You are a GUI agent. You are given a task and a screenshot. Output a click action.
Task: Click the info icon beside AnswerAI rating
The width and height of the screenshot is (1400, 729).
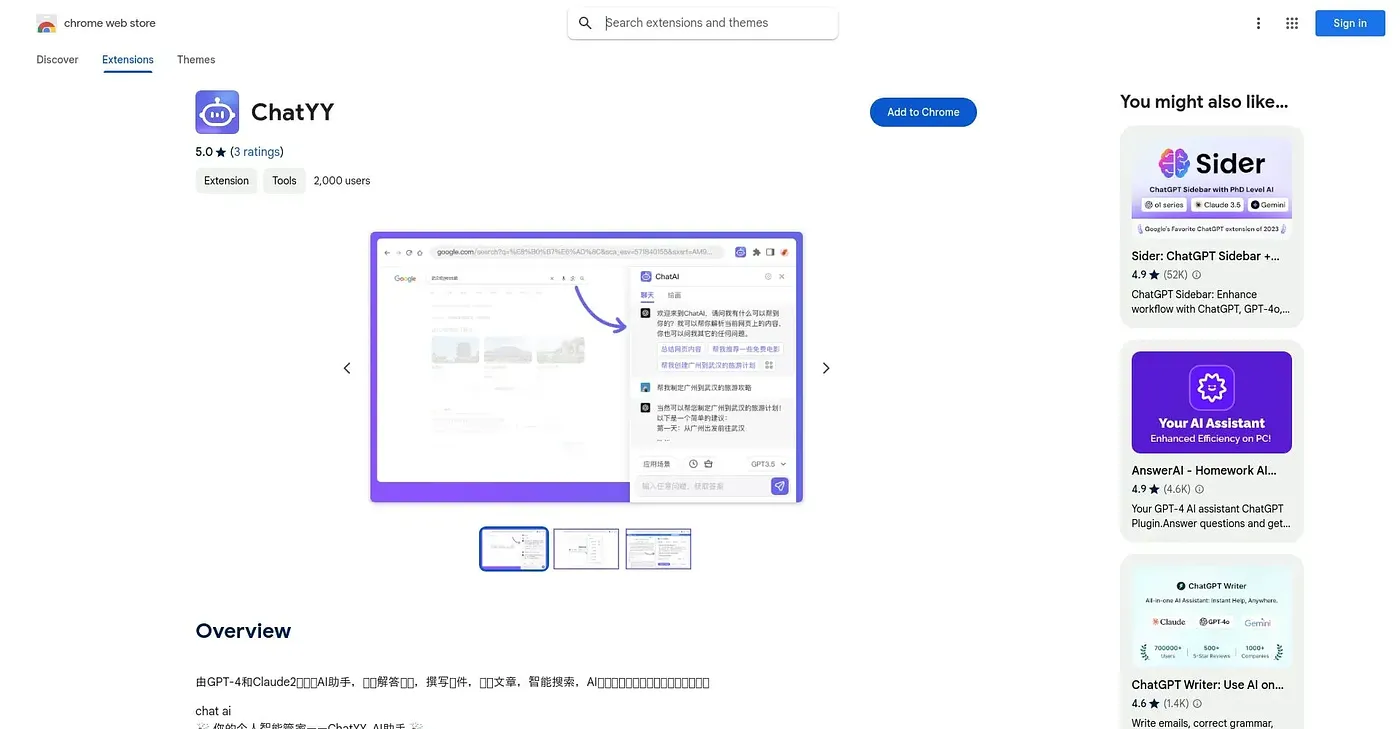[1200, 489]
